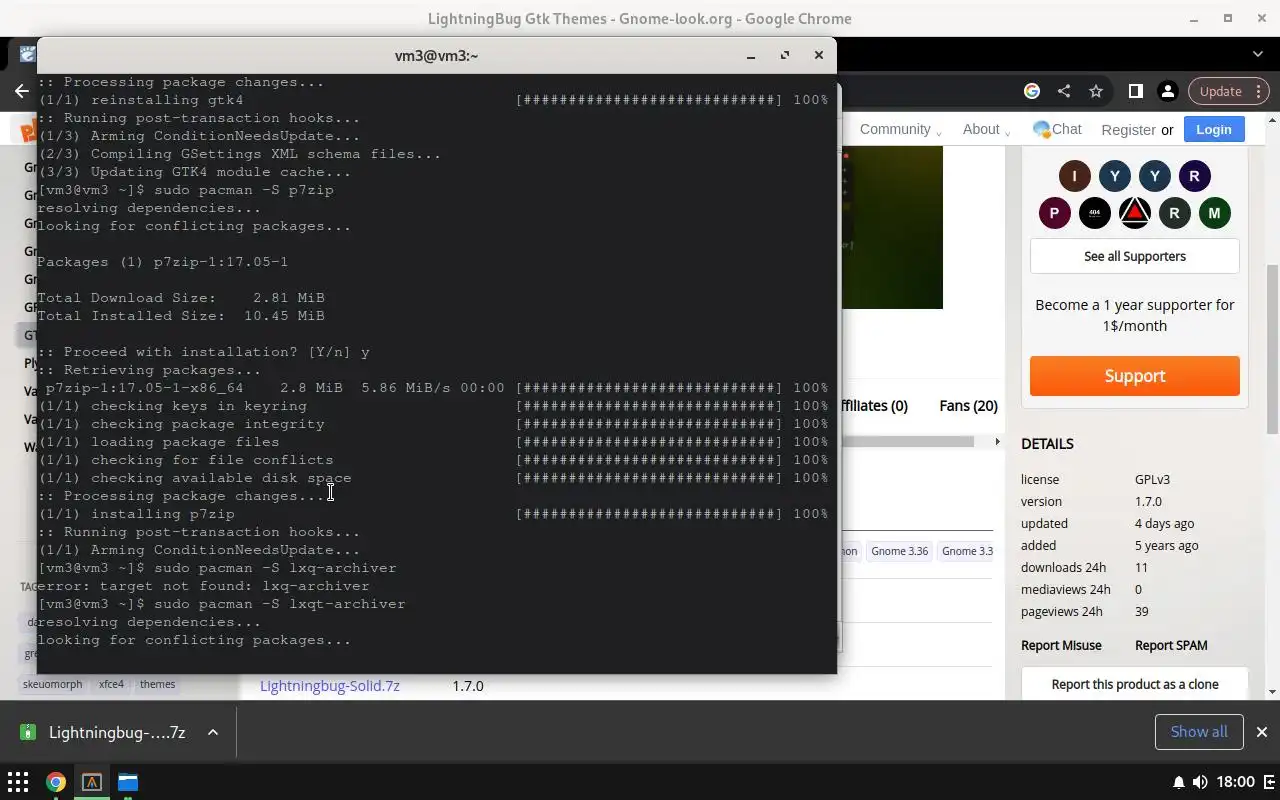Image resolution: width=1280 pixels, height=800 pixels.
Task: Open notifications bell in system tray
Action: pyautogui.click(x=1178, y=782)
